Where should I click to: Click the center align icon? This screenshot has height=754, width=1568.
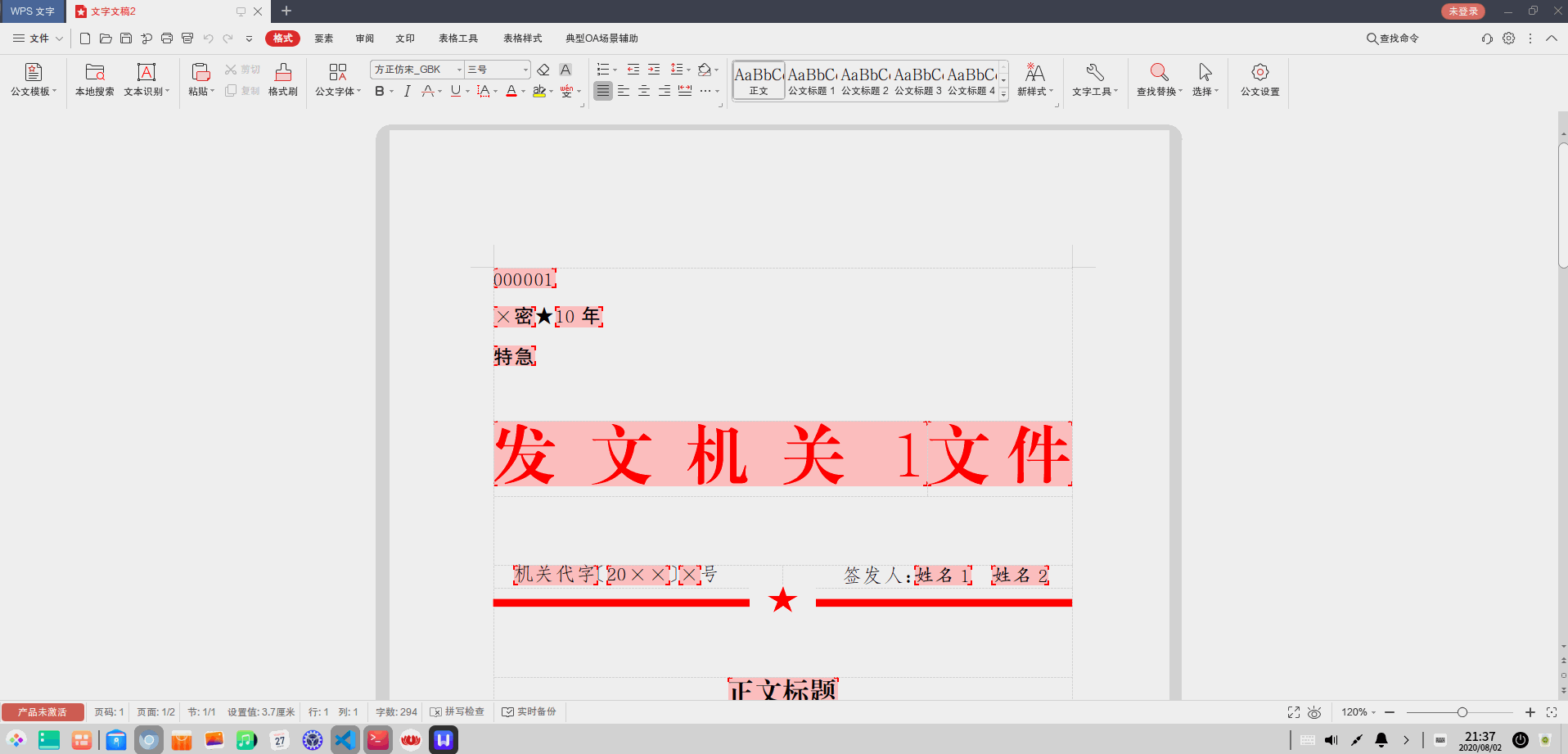(x=644, y=91)
